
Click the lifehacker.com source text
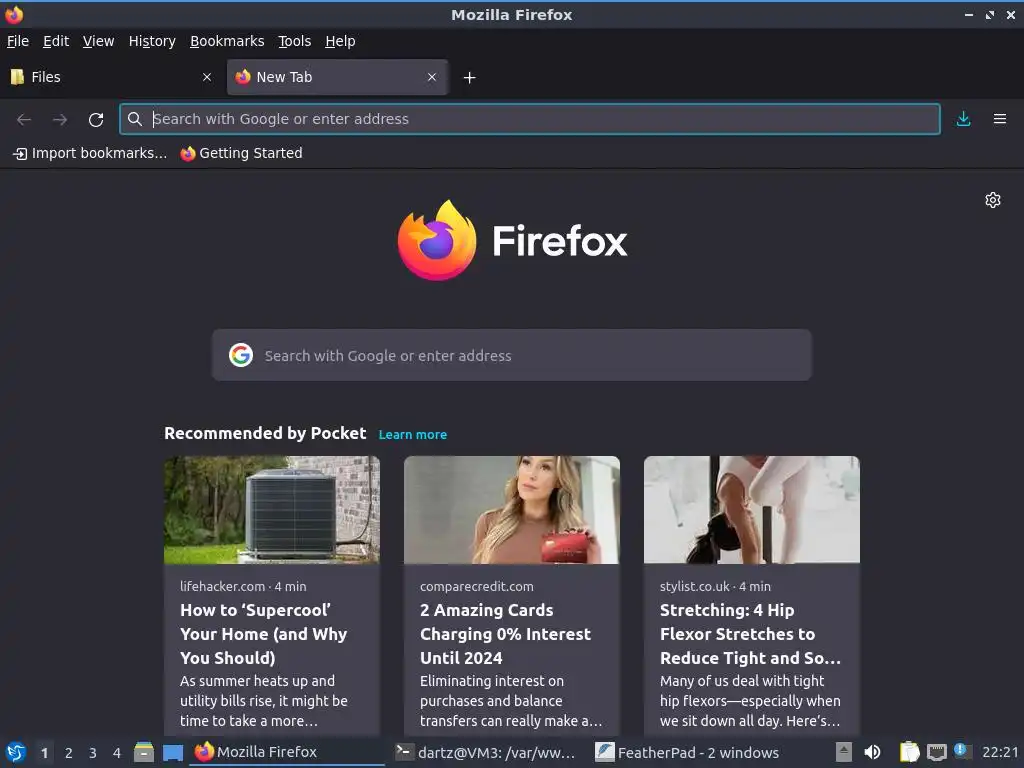pyautogui.click(x=223, y=586)
